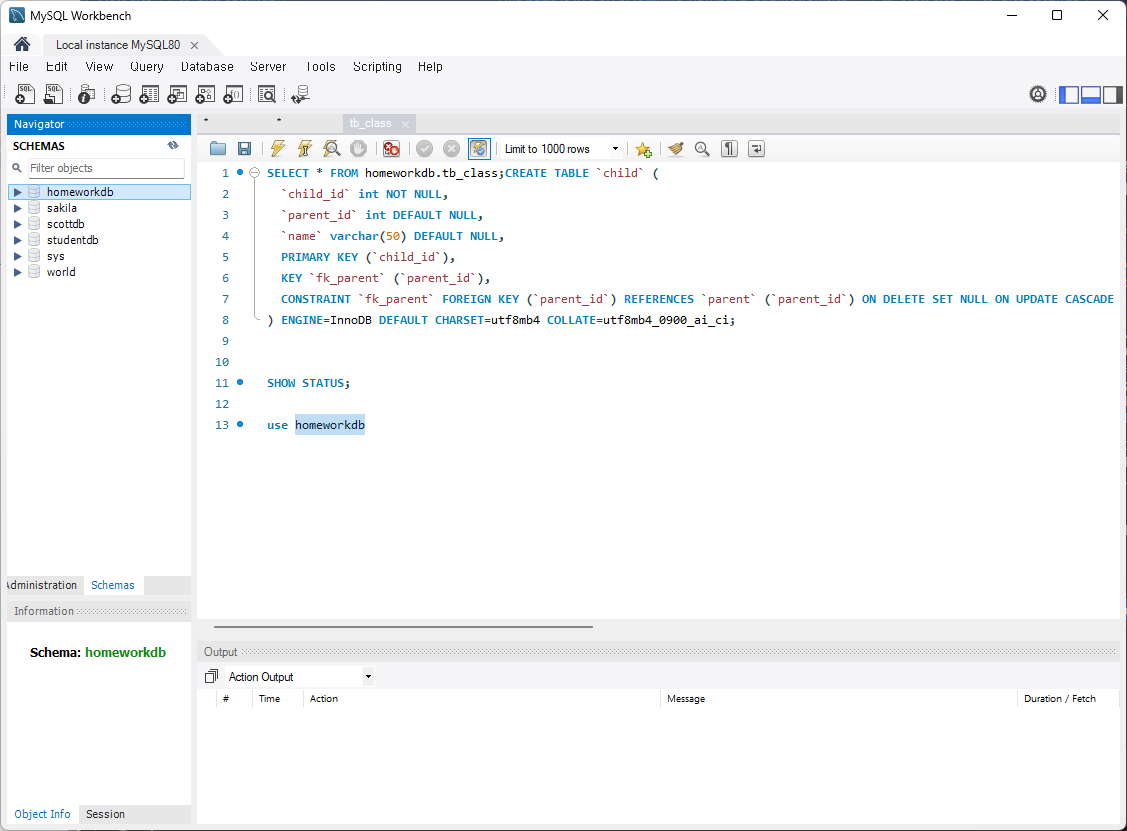The height and width of the screenshot is (831, 1127).
Task: Open the File menu
Action: point(19,66)
